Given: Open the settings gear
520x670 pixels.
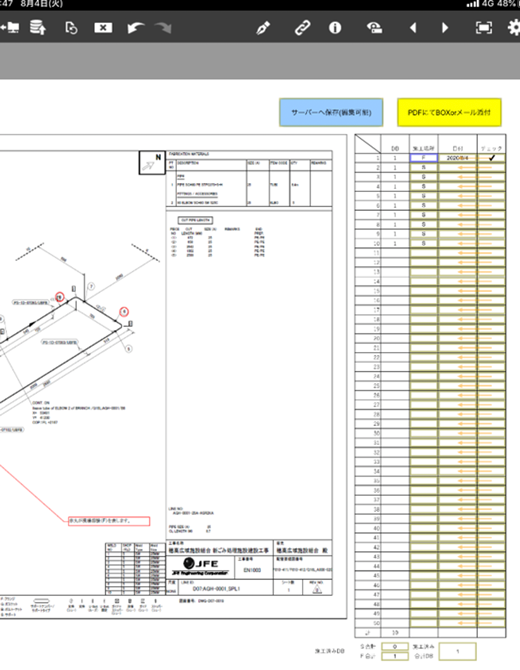Looking at the screenshot, I should click(514, 28).
